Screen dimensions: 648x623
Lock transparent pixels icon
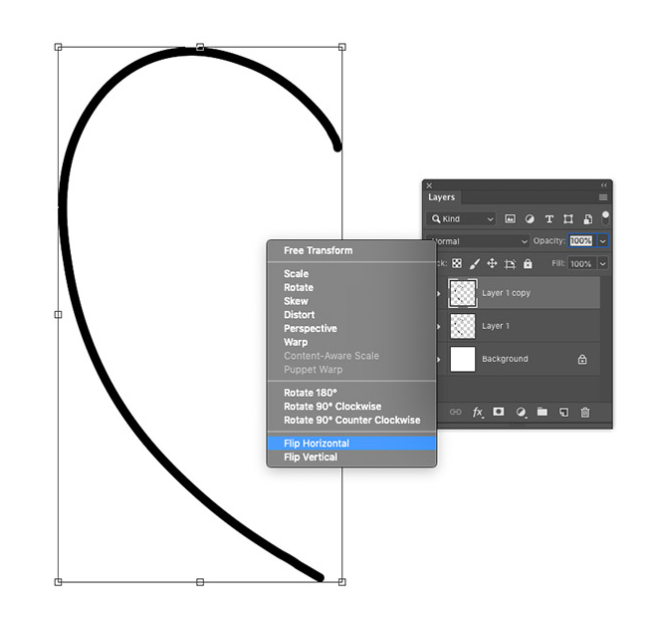click(457, 263)
